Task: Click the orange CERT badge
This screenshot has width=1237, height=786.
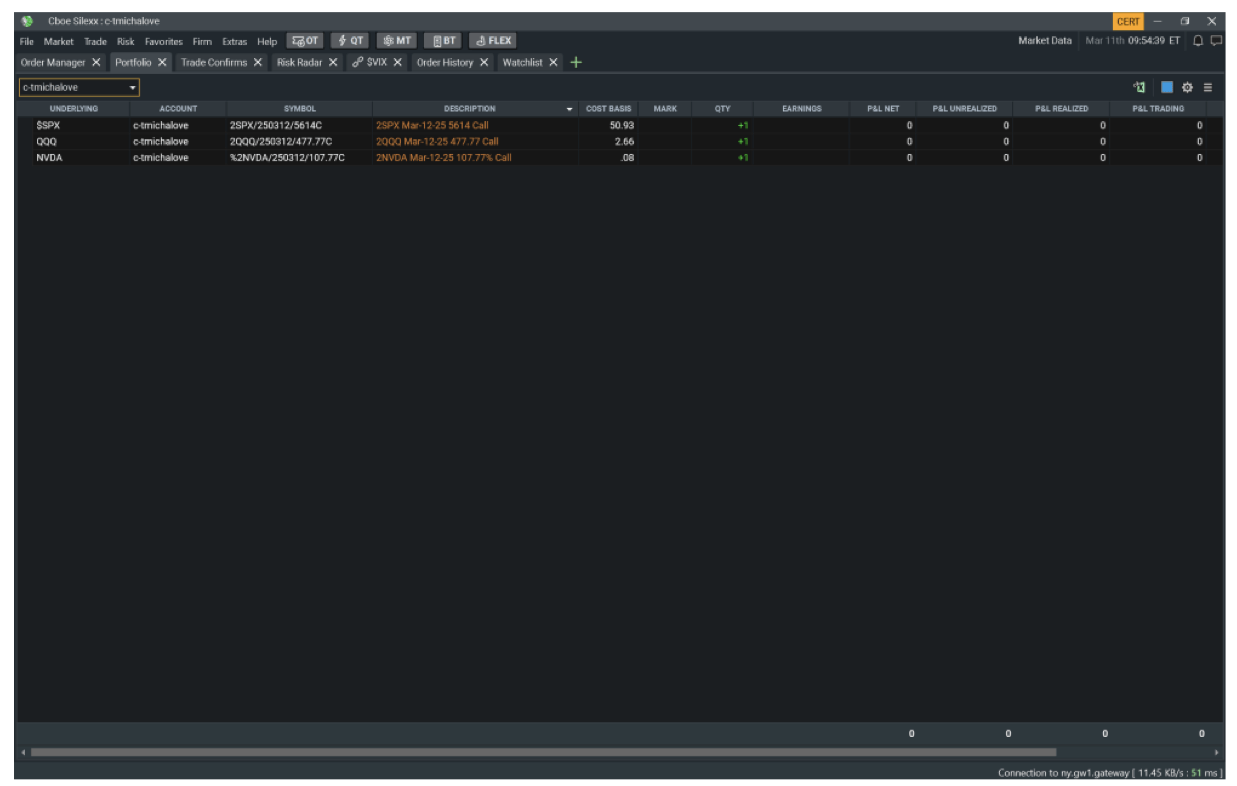Action: pyautogui.click(x=1128, y=21)
